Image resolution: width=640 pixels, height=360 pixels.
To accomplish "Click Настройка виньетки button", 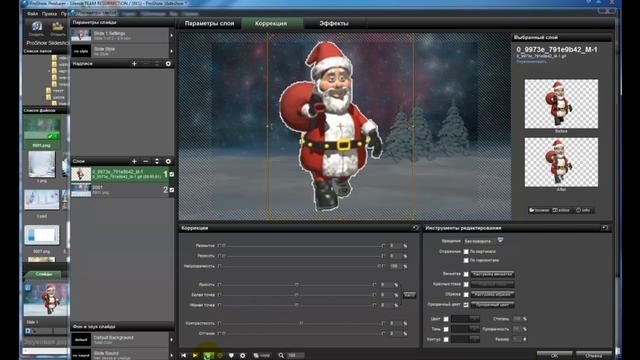I will 493,274.
